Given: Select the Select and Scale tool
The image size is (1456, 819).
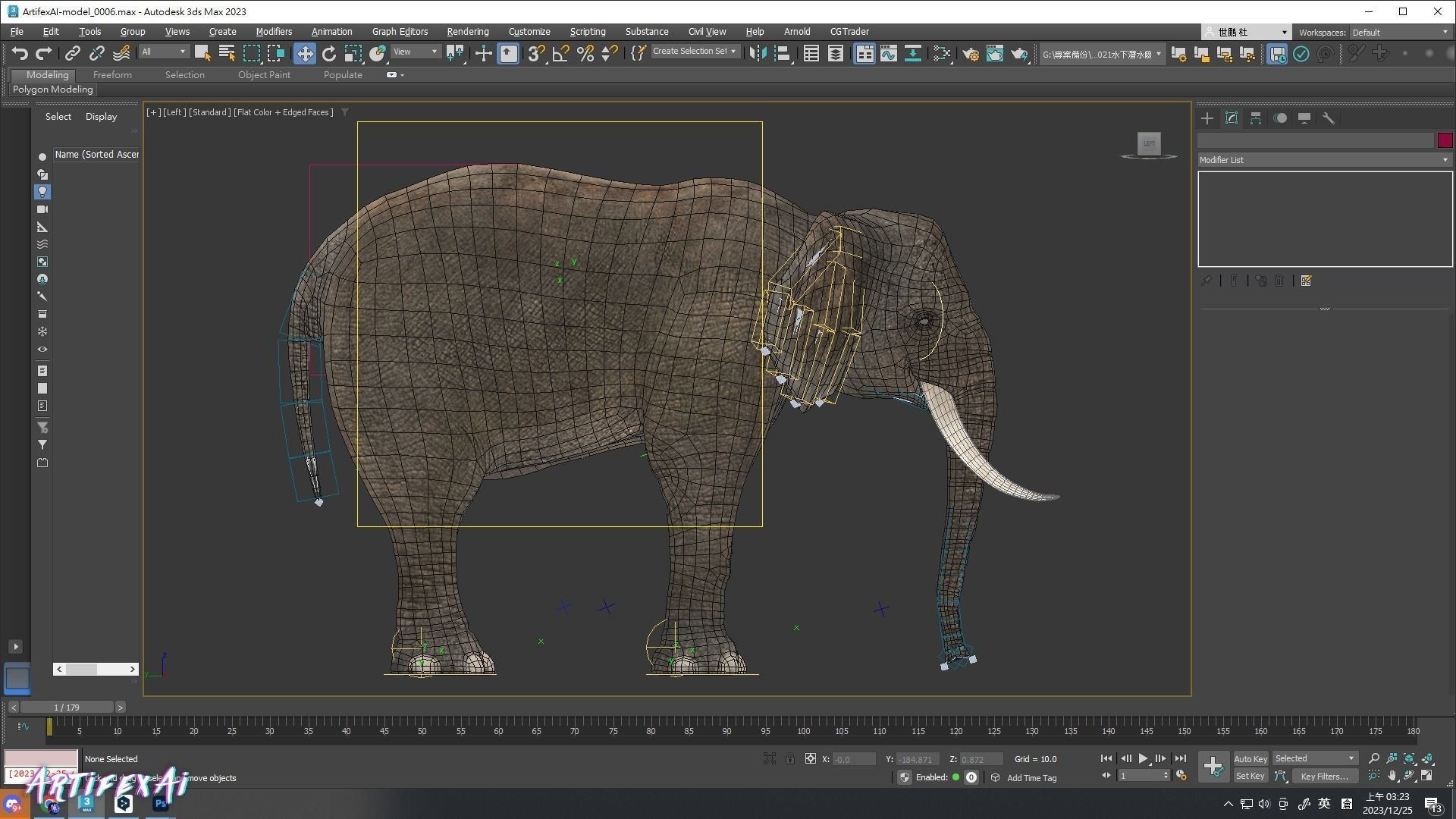Looking at the screenshot, I should click(353, 53).
